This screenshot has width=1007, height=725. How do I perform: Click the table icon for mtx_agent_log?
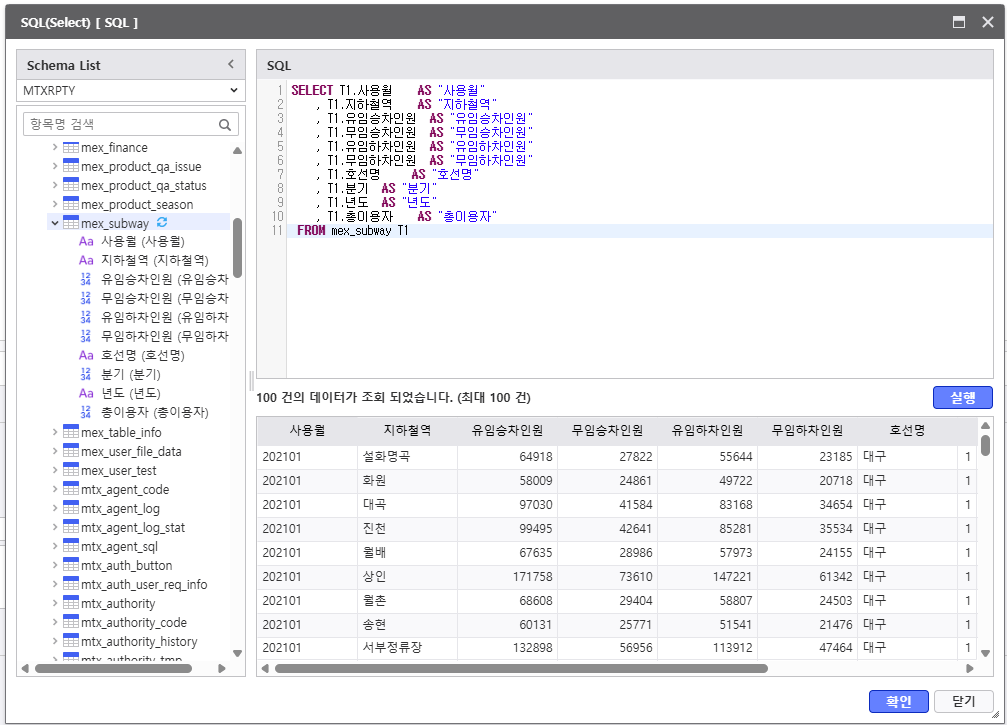coord(71,509)
